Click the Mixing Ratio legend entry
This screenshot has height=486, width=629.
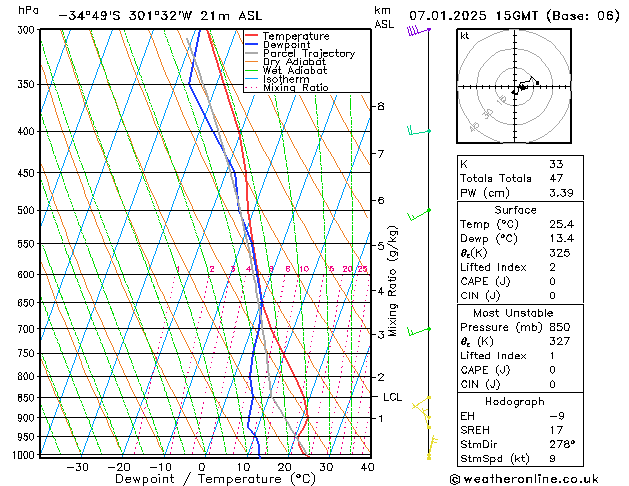pyautogui.click(x=287, y=88)
